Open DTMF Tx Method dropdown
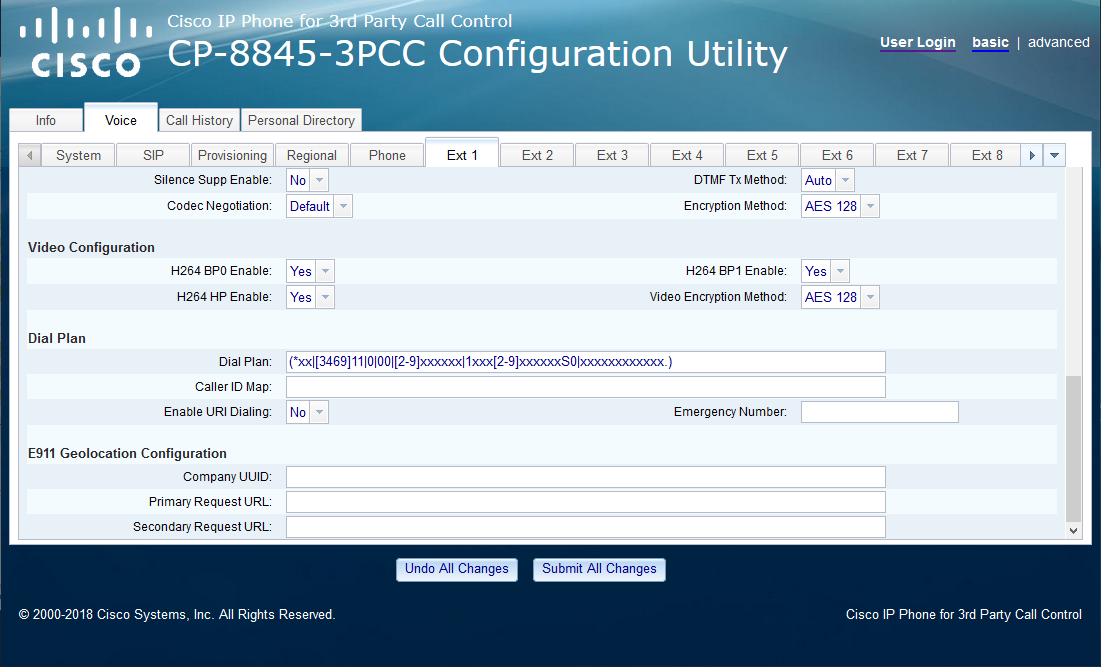 828,181
